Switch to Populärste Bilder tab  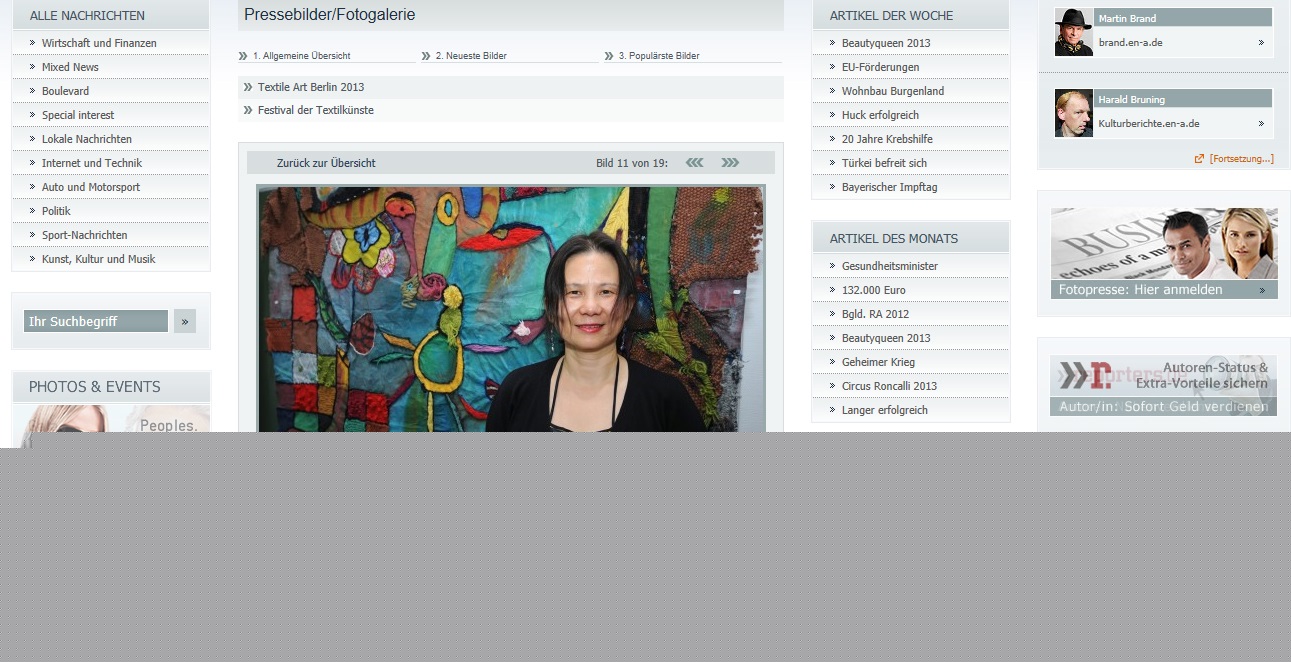(659, 56)
